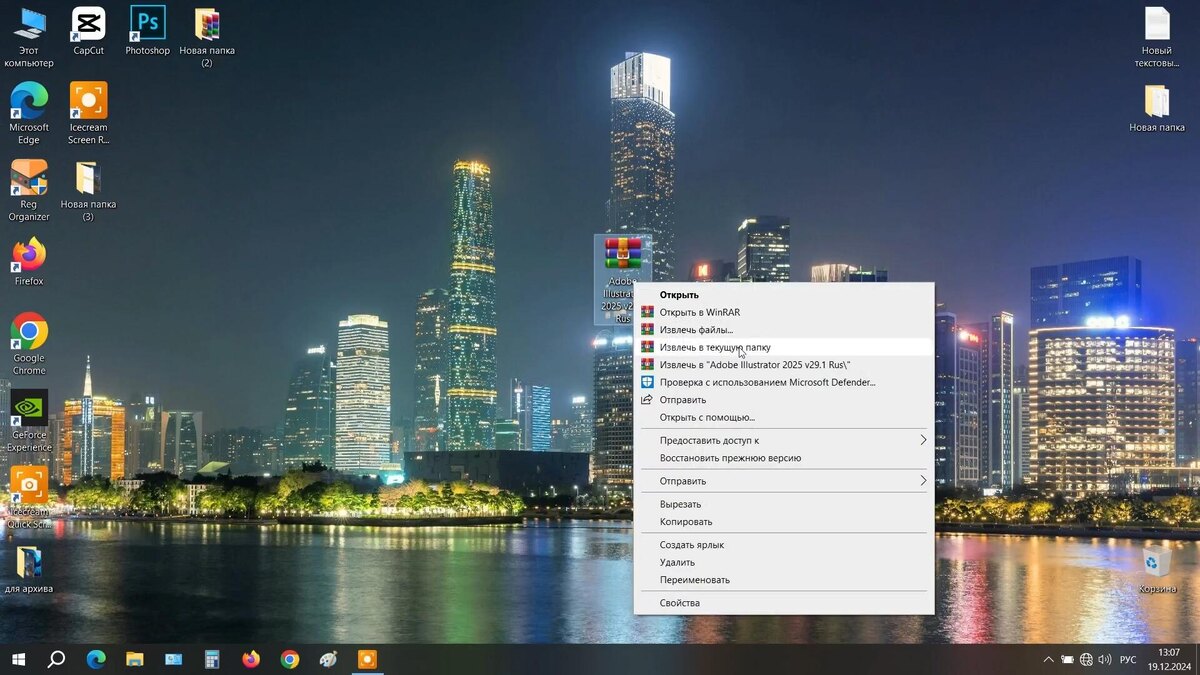Image resolution: width=1200 pixels, height=675 pixels.
Task: Choose 'Извлечь файлы...' menu entry
Action: [x=784, y=330]
